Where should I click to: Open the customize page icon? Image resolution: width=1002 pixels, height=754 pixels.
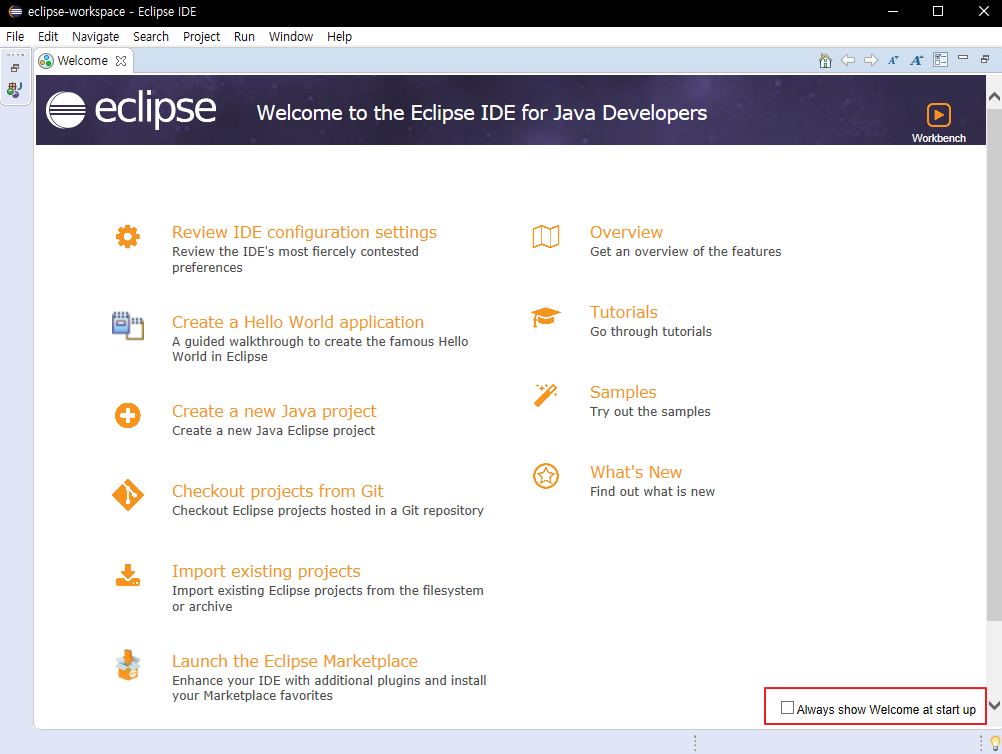coord(940,60)
